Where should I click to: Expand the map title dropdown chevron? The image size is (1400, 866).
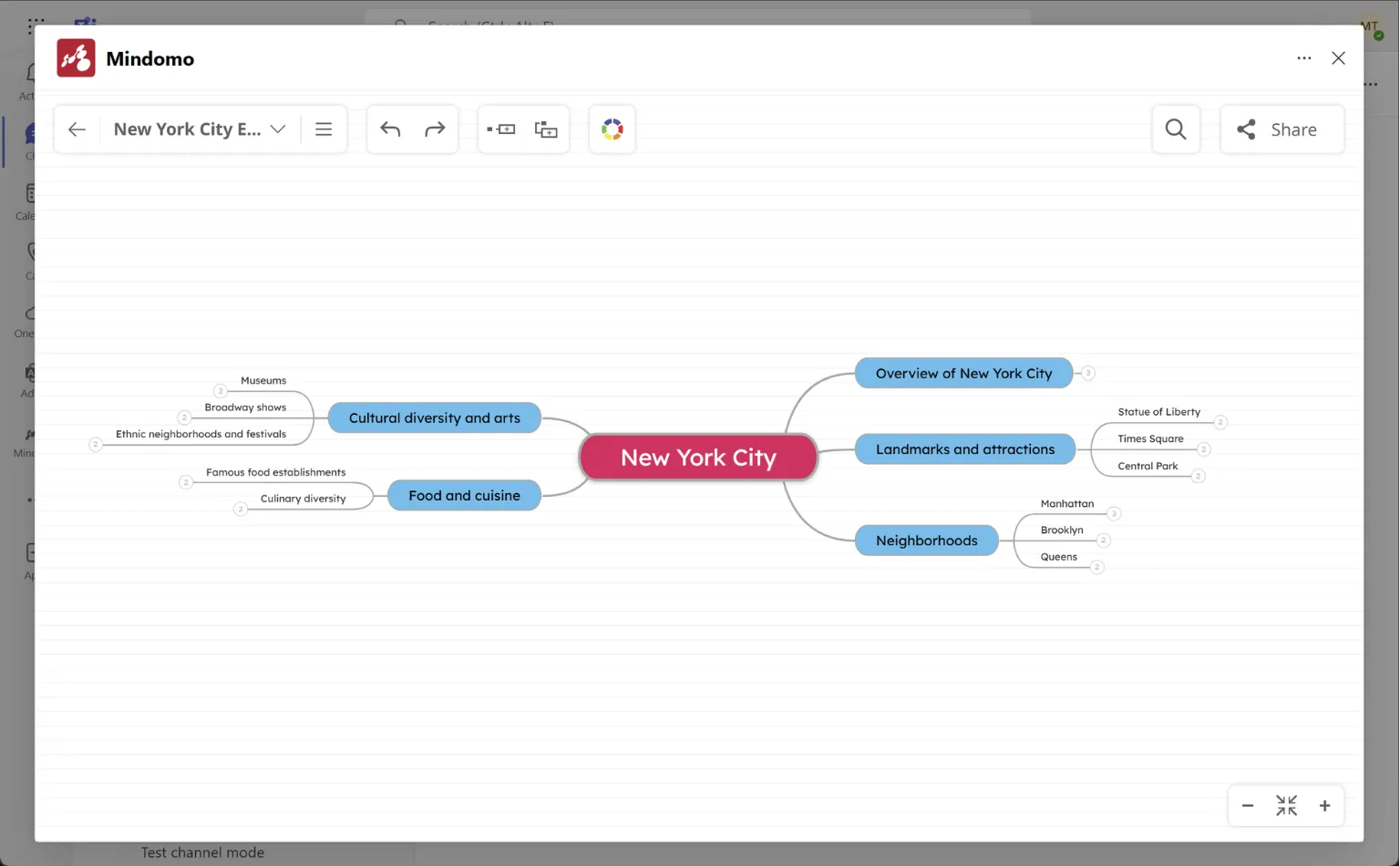(278, 129)
